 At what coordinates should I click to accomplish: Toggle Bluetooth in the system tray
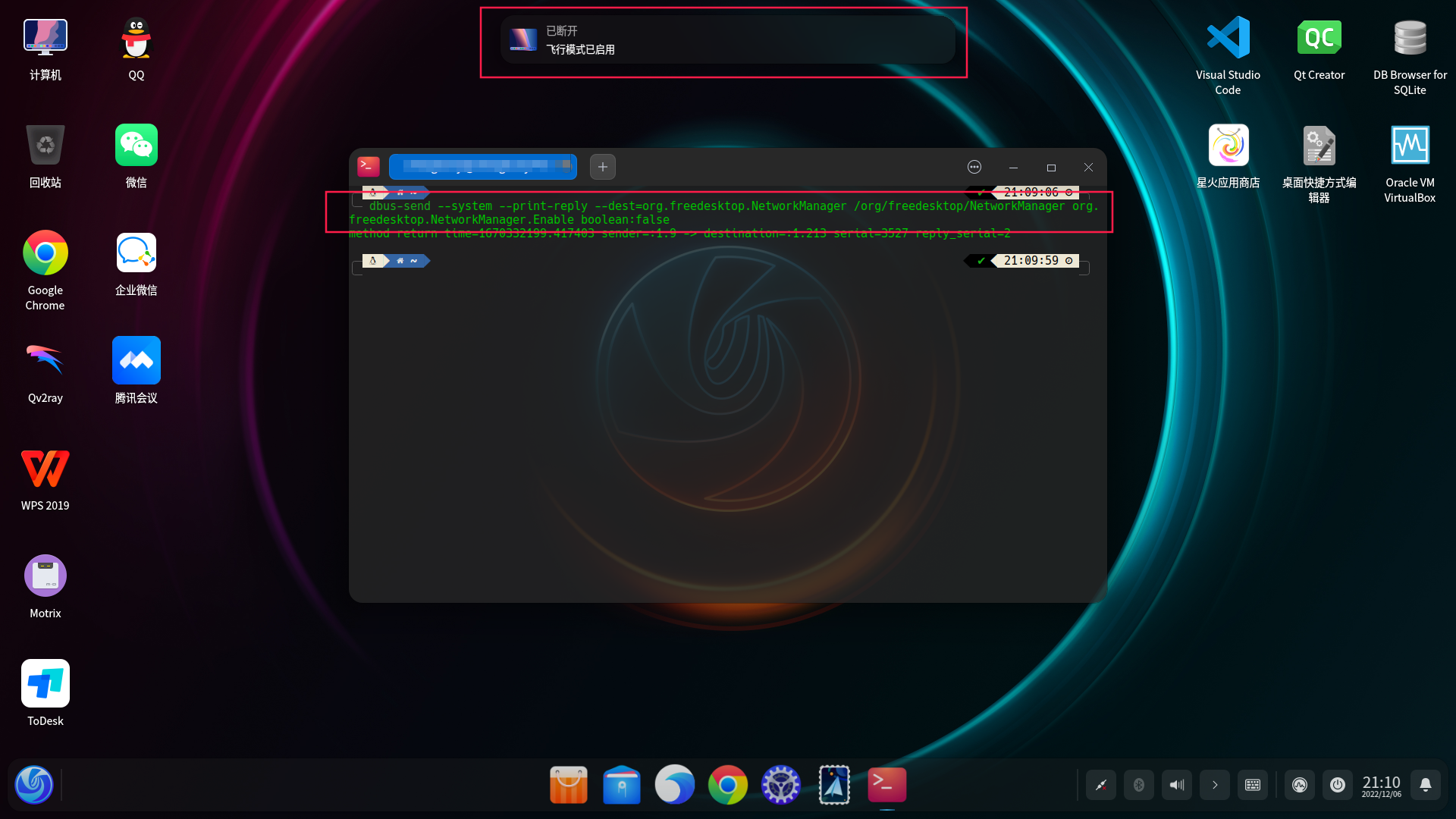pos(1138,785)
